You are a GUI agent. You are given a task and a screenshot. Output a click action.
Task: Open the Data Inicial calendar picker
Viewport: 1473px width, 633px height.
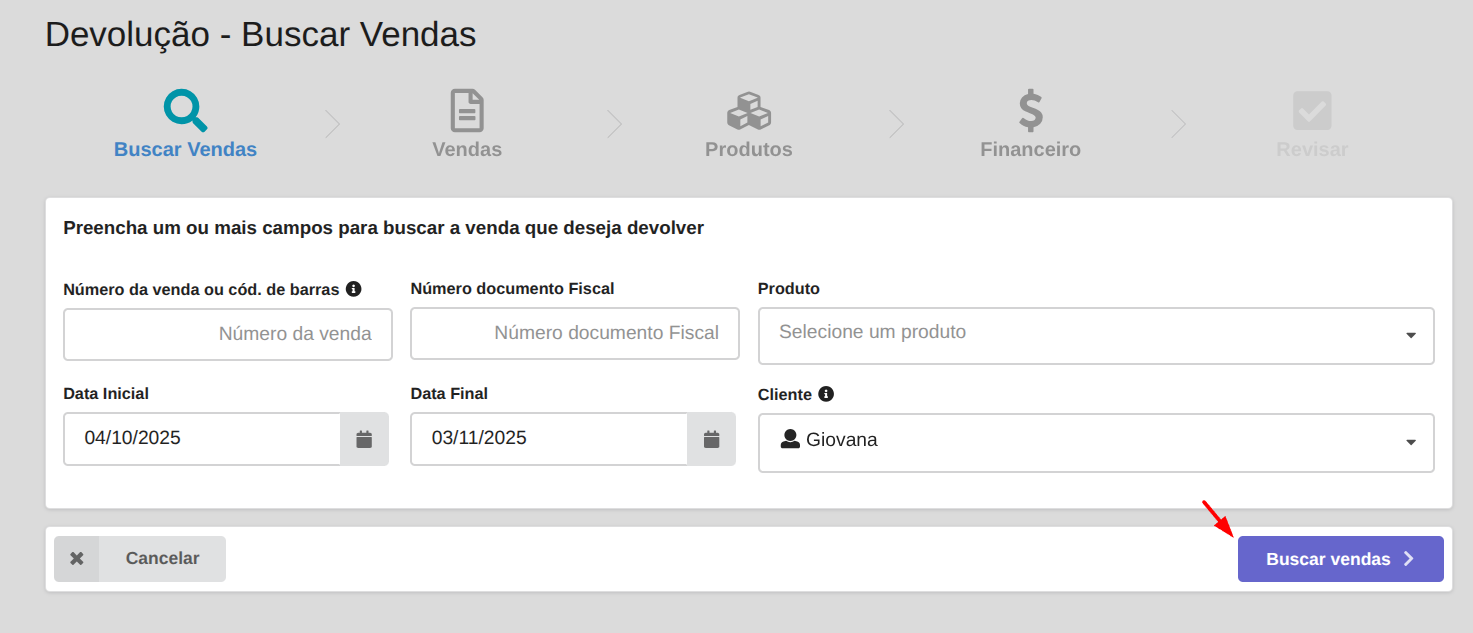364,439
